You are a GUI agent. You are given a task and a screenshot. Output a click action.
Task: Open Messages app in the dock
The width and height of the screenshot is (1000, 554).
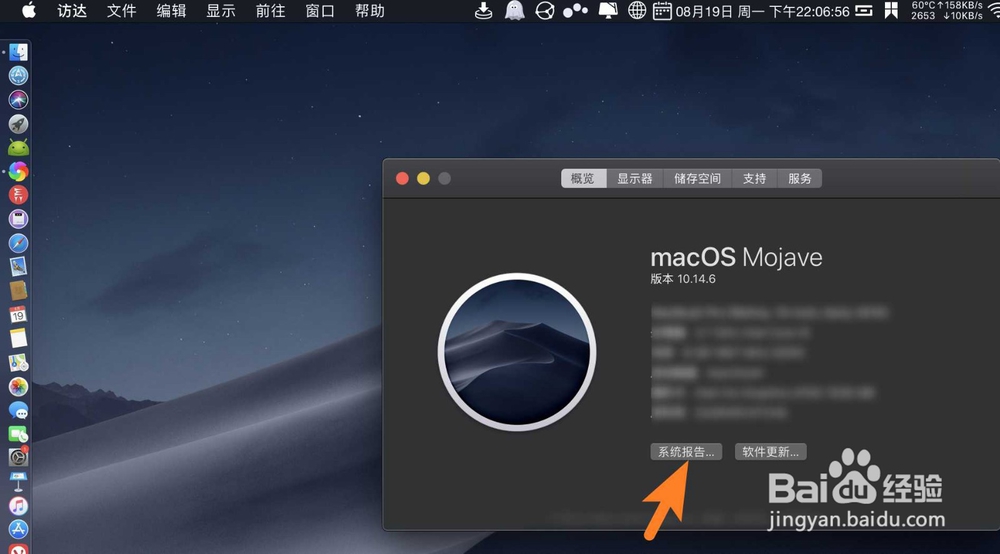coord(18,411)
